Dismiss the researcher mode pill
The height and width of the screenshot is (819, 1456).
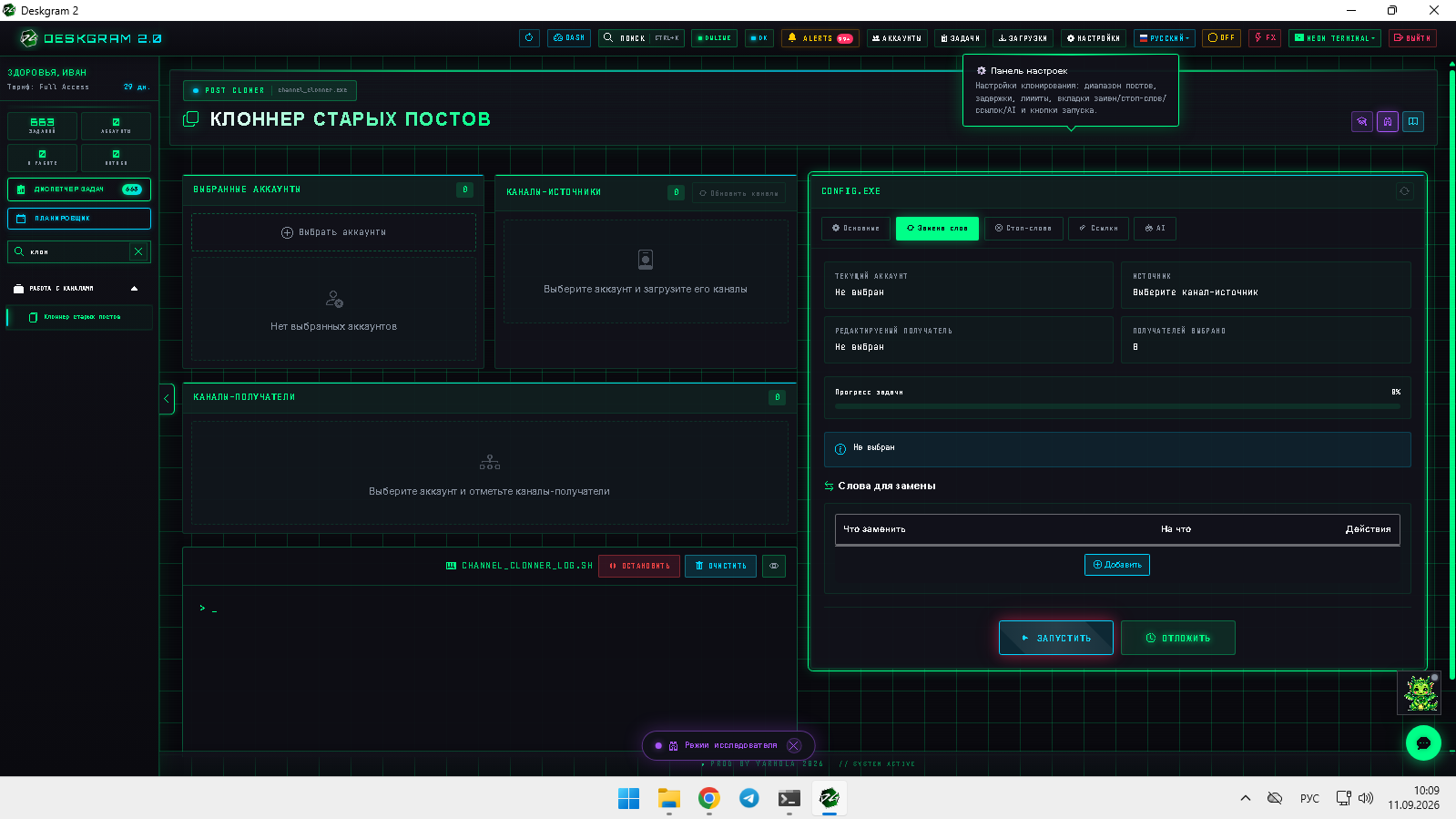point(794,745)
